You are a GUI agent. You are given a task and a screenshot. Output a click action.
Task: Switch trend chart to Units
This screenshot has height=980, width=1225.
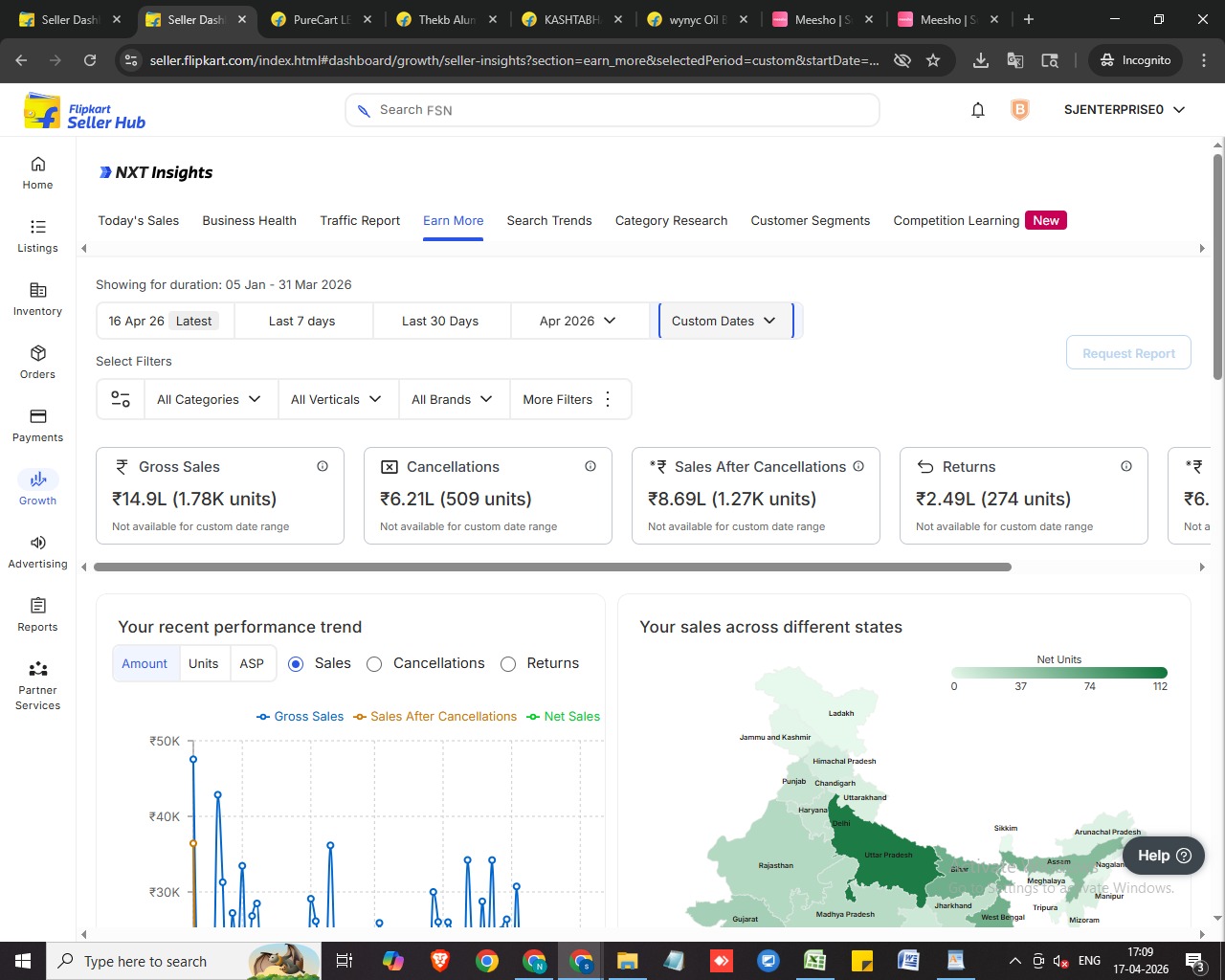pyautogui.click(x=204, y=663)
